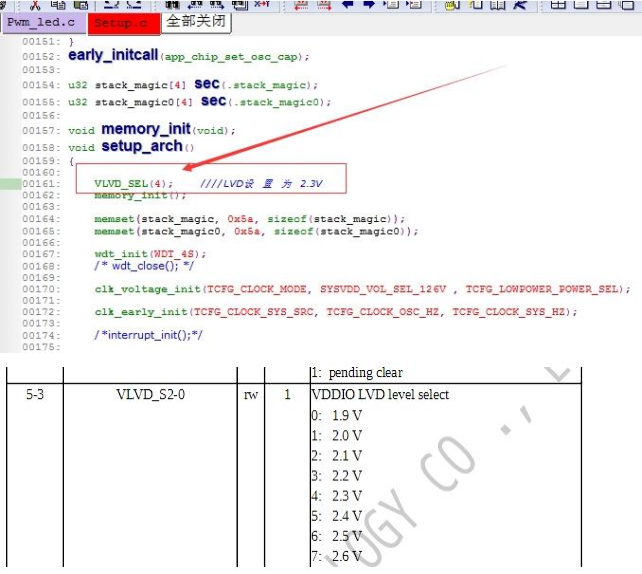642x574 pixels.
Task: Click the commented wdt_close() line
Action: point(144,266)
